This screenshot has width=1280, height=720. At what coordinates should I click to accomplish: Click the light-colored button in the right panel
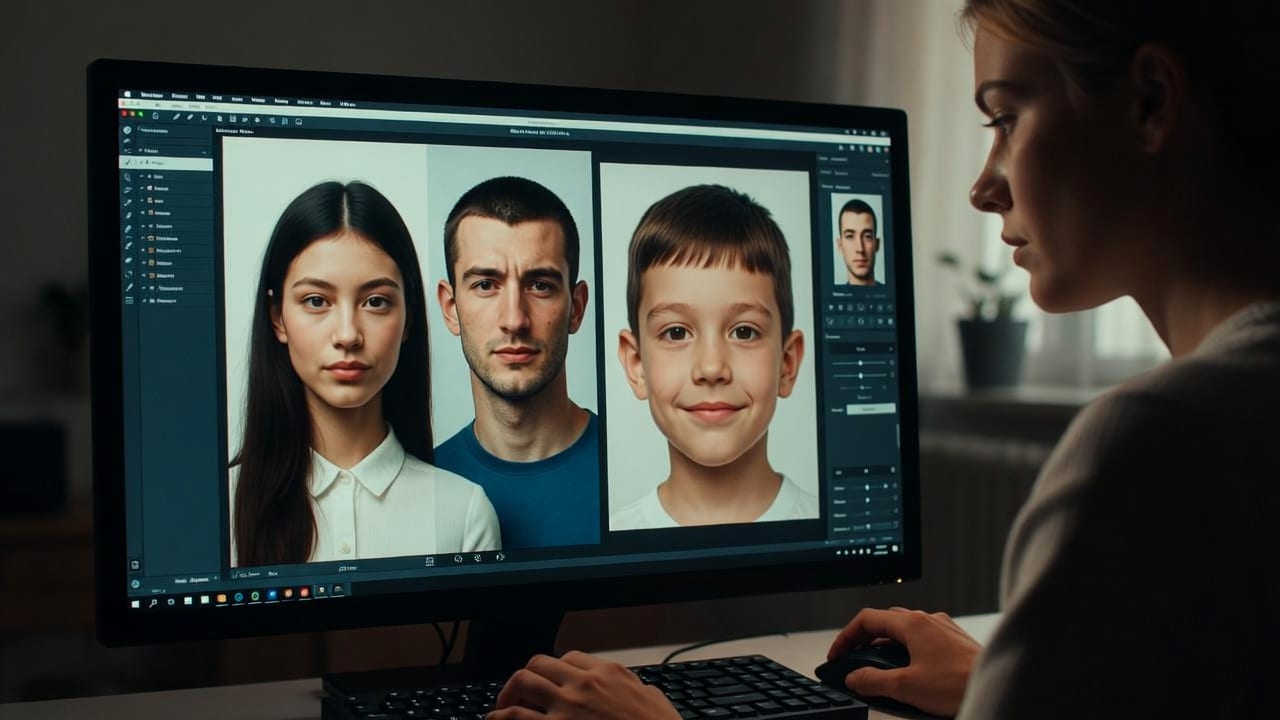click(871, 408)
